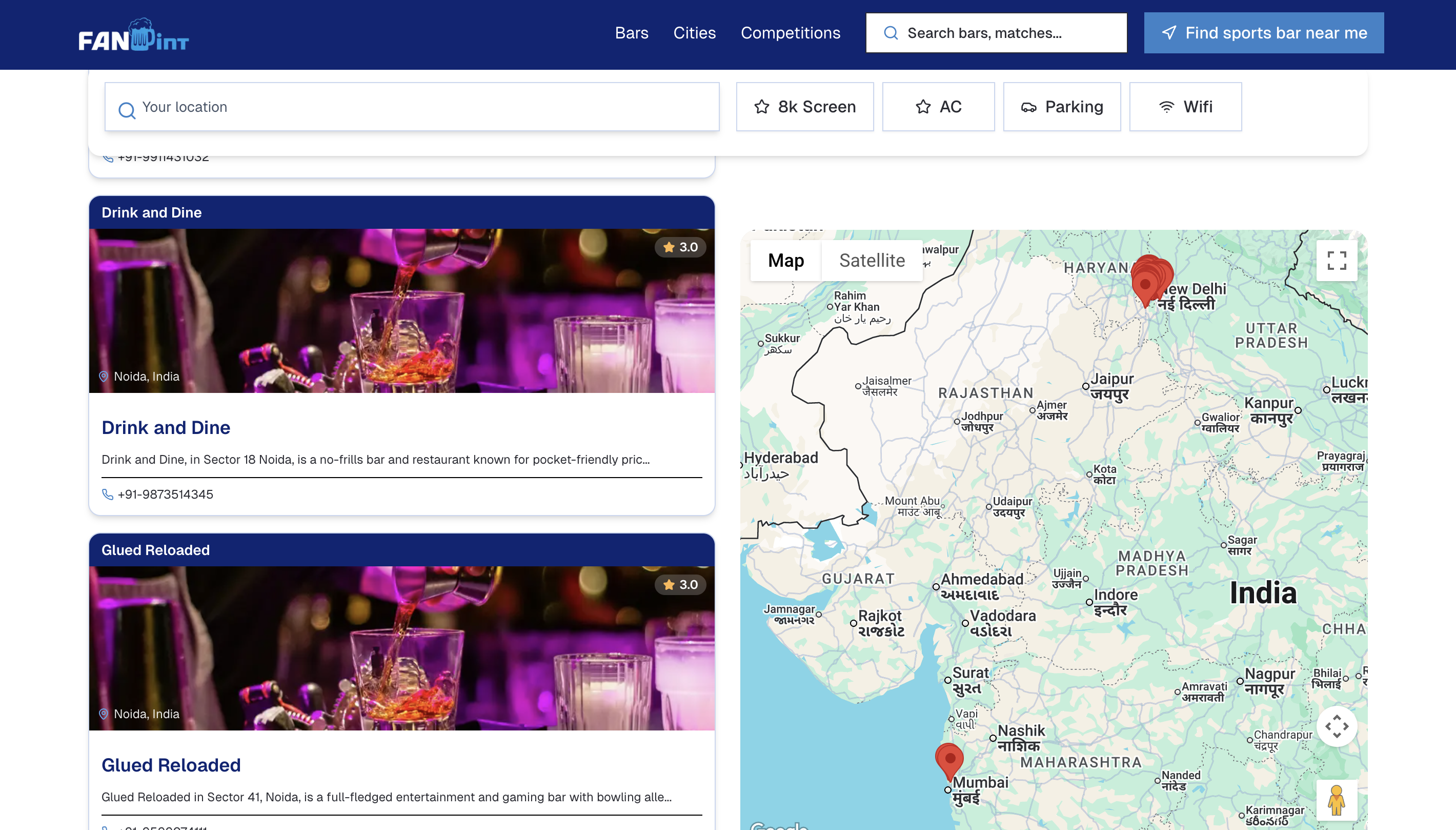Select the Map view tab
1456x830 pixels.
[785, 261]
